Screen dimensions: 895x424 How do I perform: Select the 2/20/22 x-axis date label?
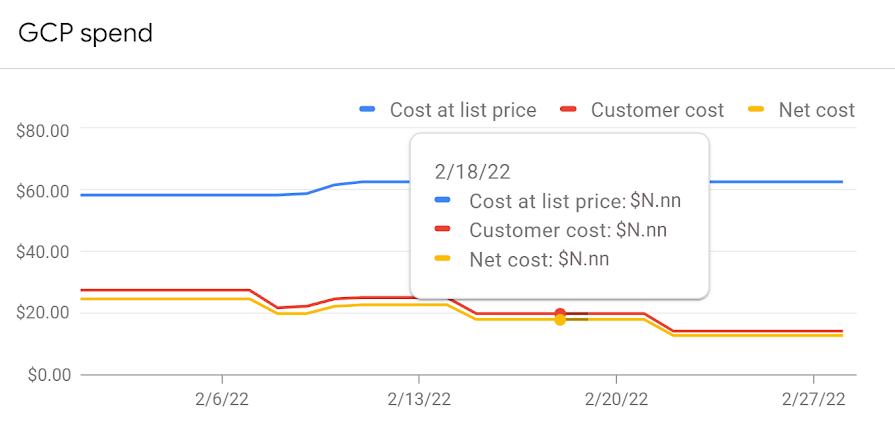click(616, 399)
